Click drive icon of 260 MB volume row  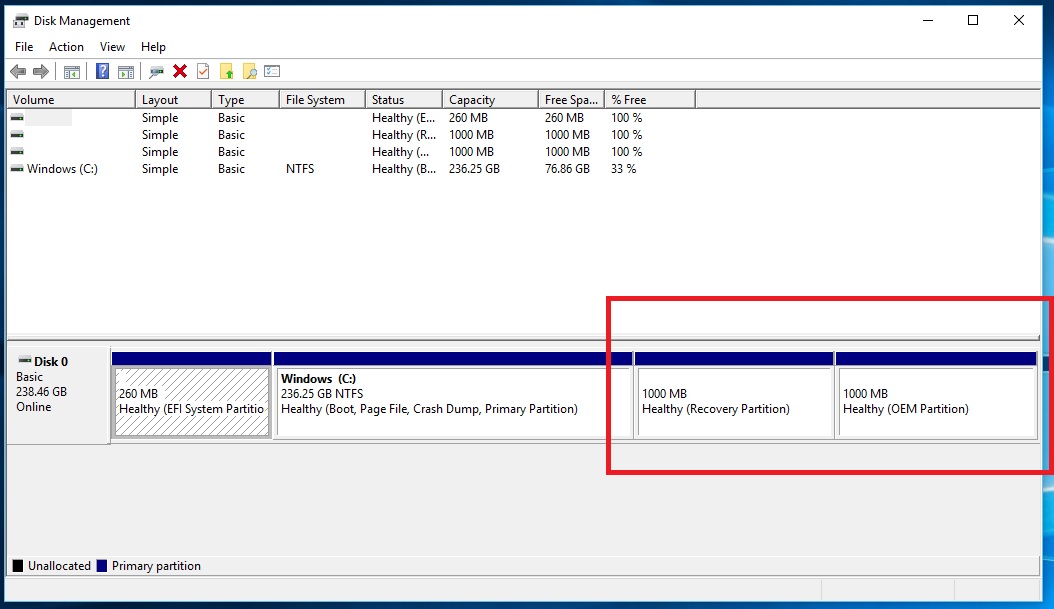pos(17,118)
